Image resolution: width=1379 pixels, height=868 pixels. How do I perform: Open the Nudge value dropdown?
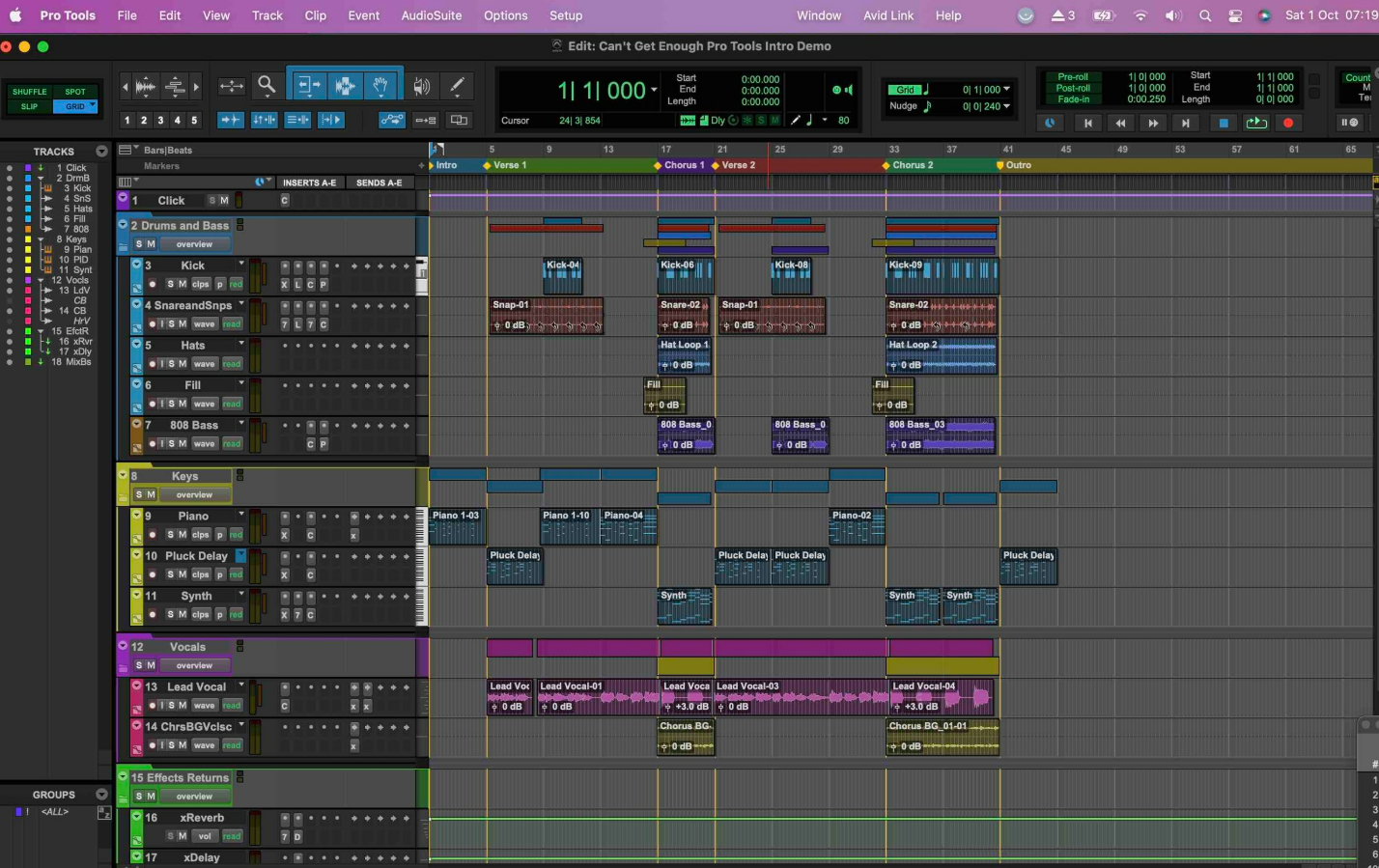1007,106
